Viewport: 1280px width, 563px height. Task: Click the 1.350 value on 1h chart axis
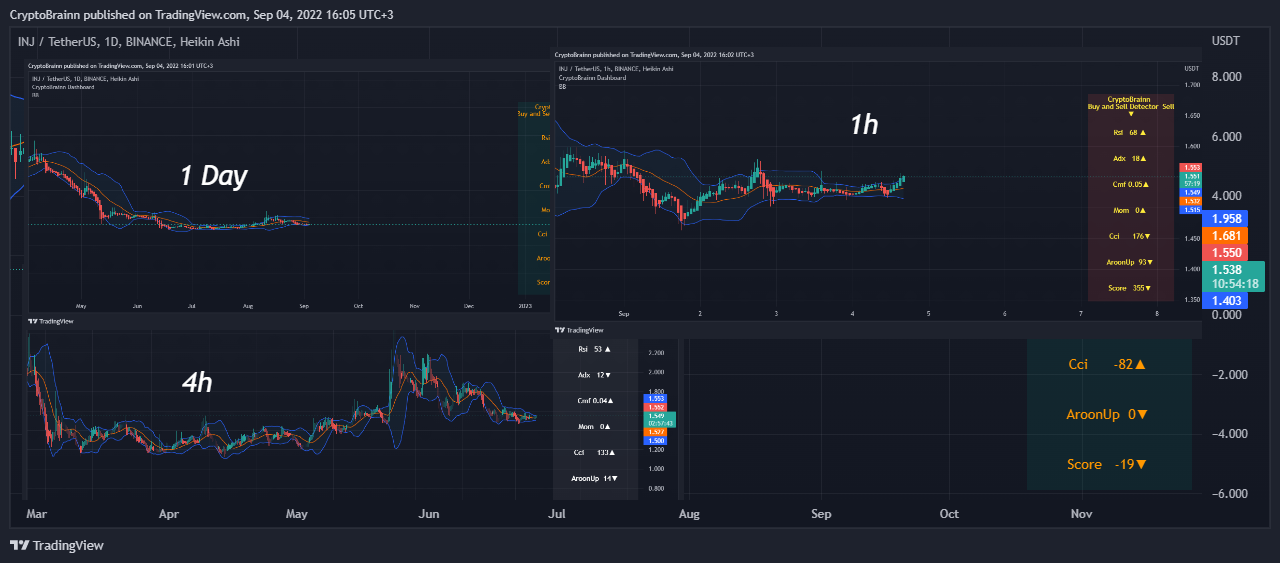tap(1191, 299)
